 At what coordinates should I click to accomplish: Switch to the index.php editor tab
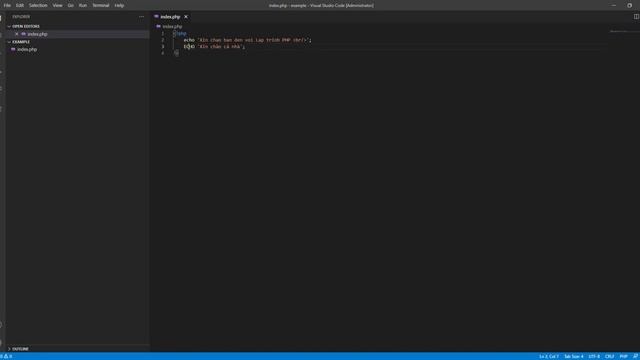[170, 17]
